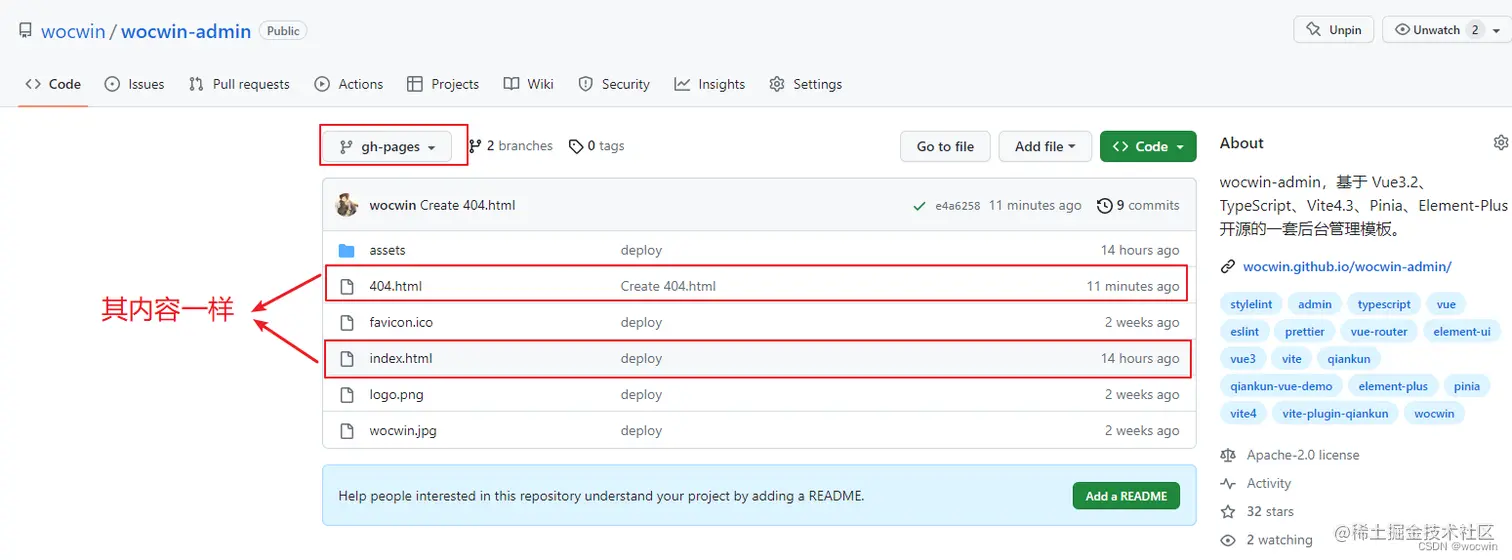View the 0 tags list

pos(596,146)
